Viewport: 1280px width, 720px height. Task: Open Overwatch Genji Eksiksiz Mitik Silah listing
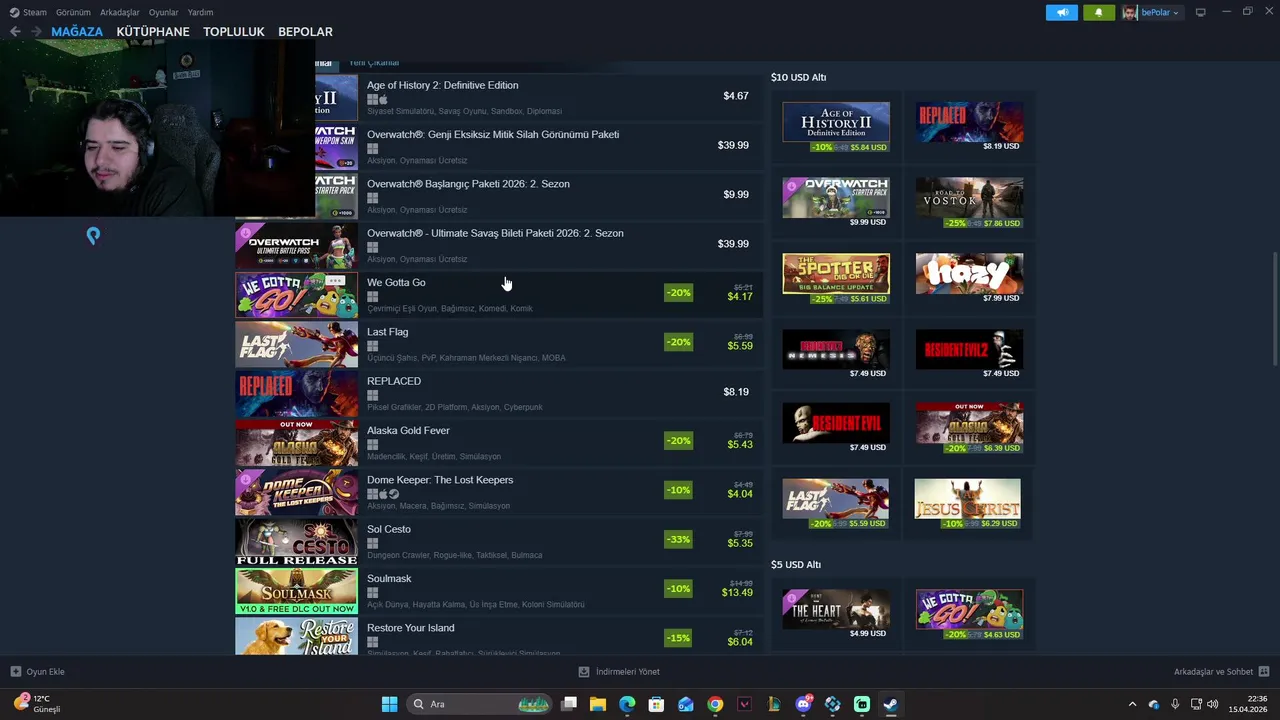498,146
